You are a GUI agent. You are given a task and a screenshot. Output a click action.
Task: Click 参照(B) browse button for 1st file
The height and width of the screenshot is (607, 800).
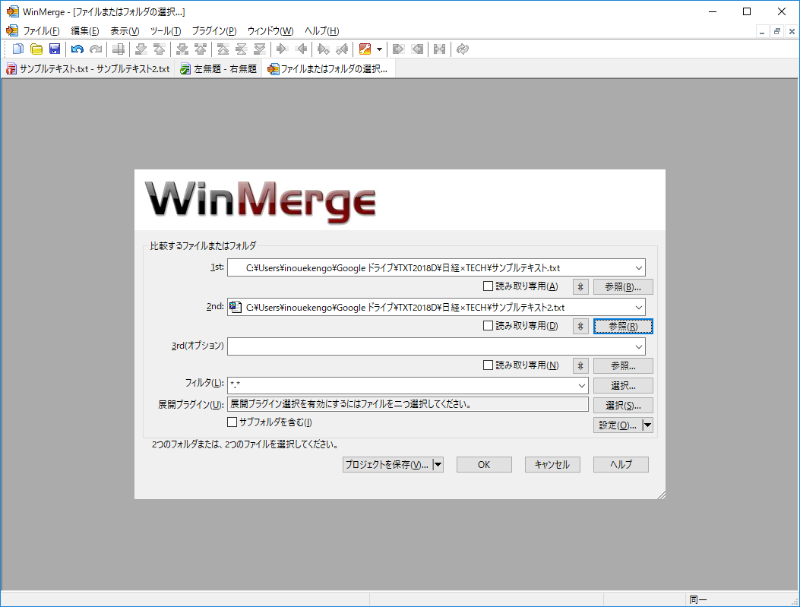pyautogui.click(x=622, y=287)
